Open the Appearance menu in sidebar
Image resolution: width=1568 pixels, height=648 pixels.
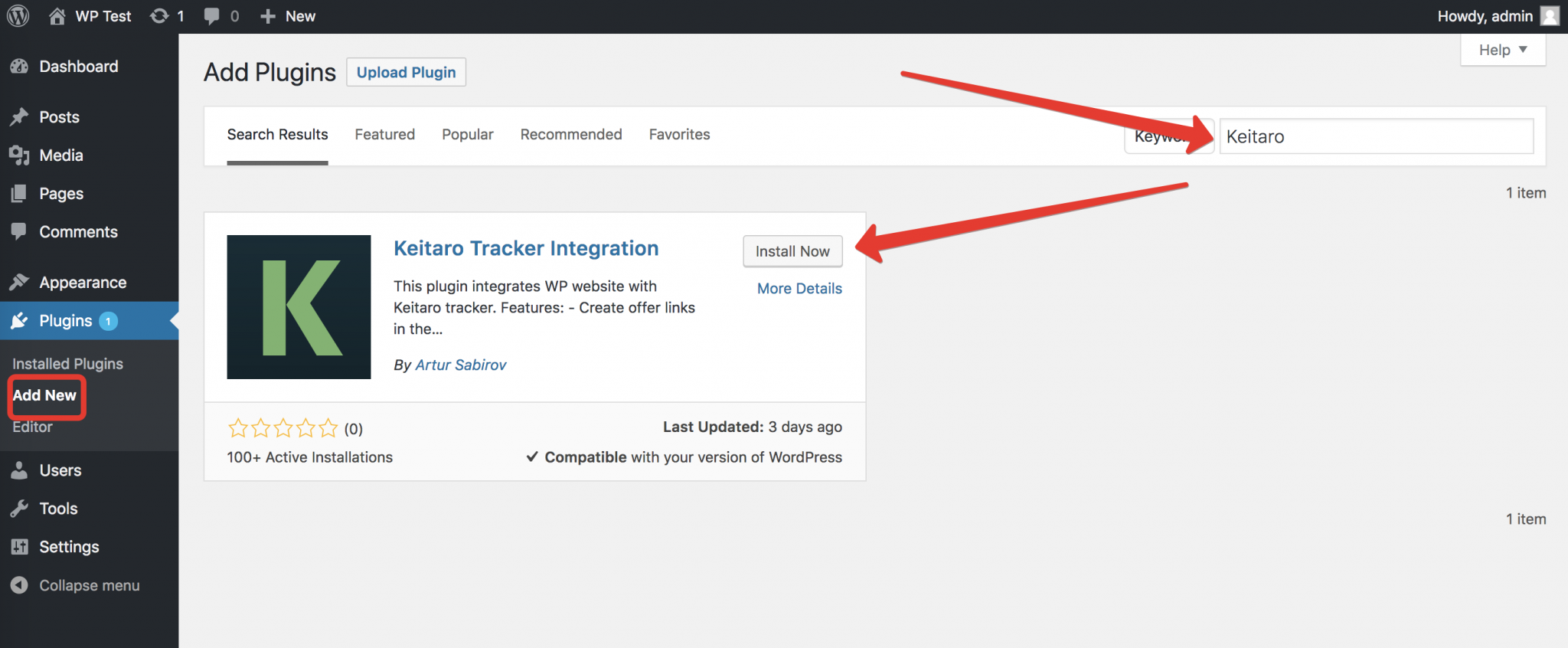tap(83, 283)
